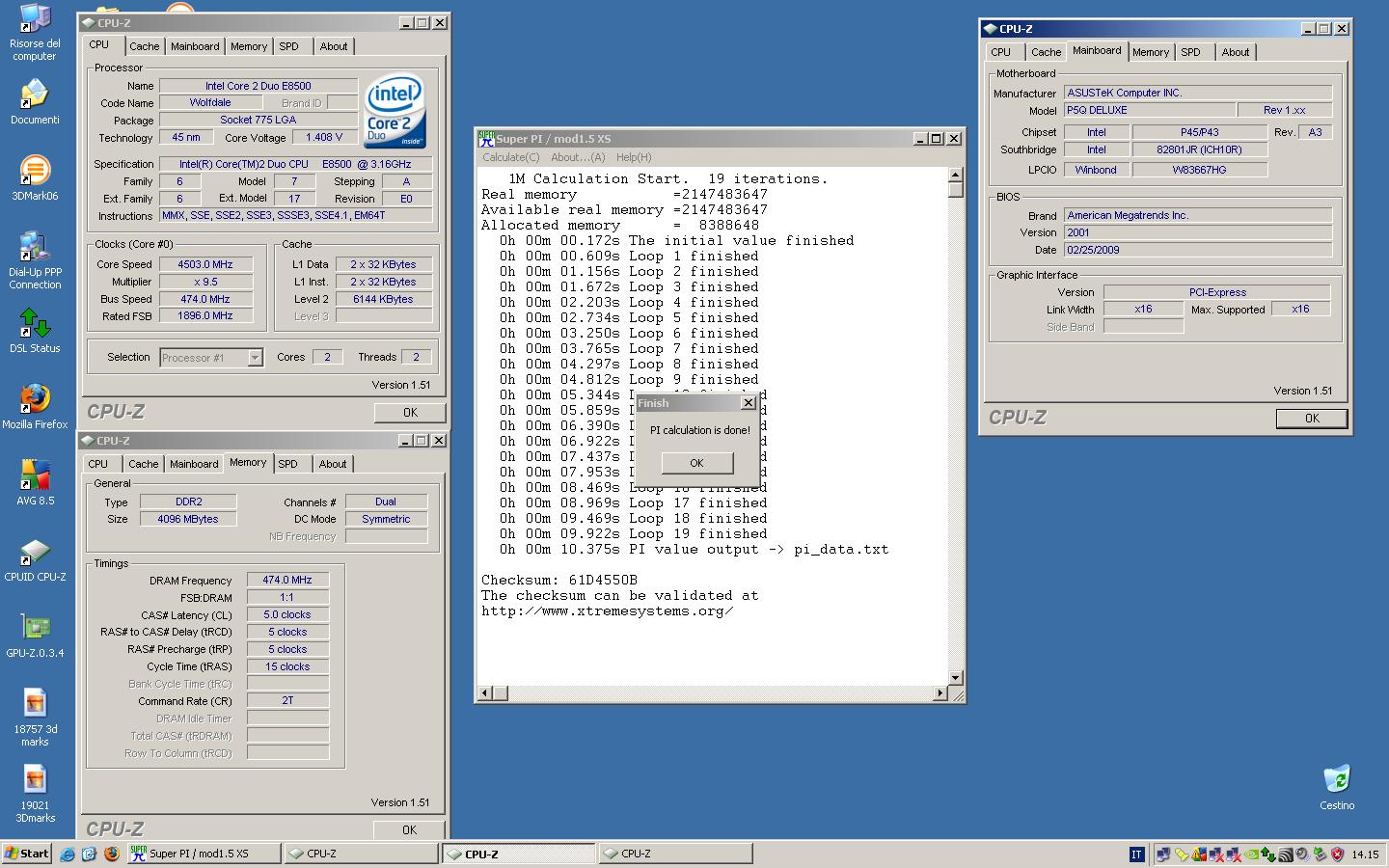Screen dimensions: 1389x868
Task: Click the CAS# Latency value 5.0 clocks
Action: pos(287,614)
